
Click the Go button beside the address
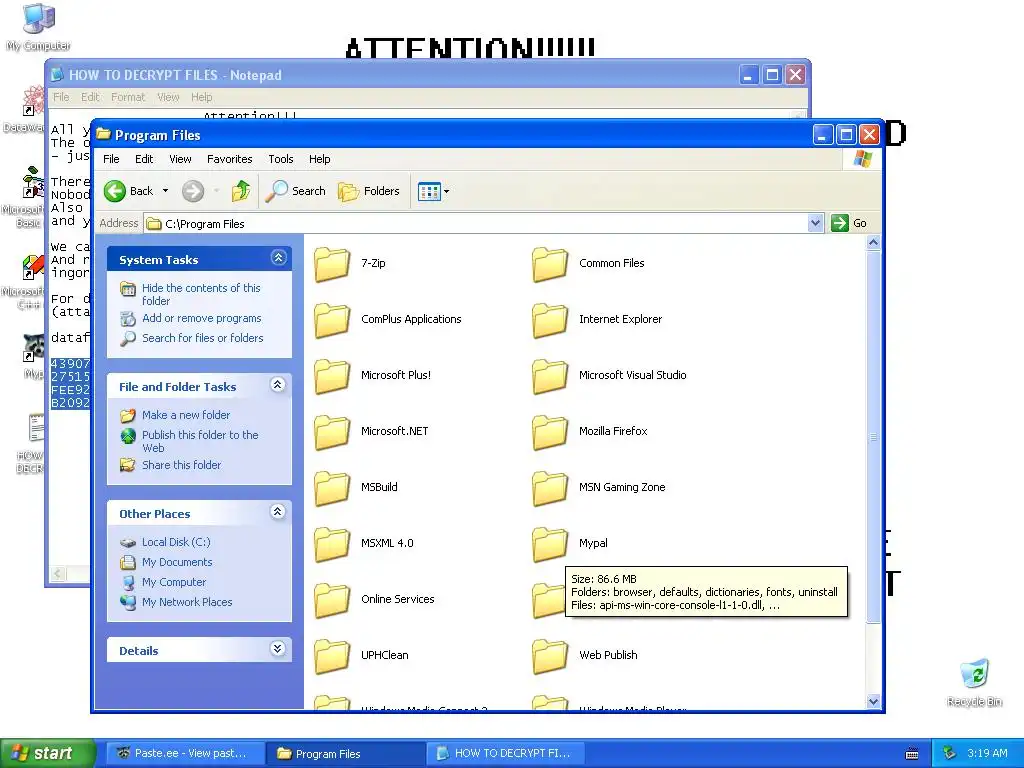click(x=849, y=223)
